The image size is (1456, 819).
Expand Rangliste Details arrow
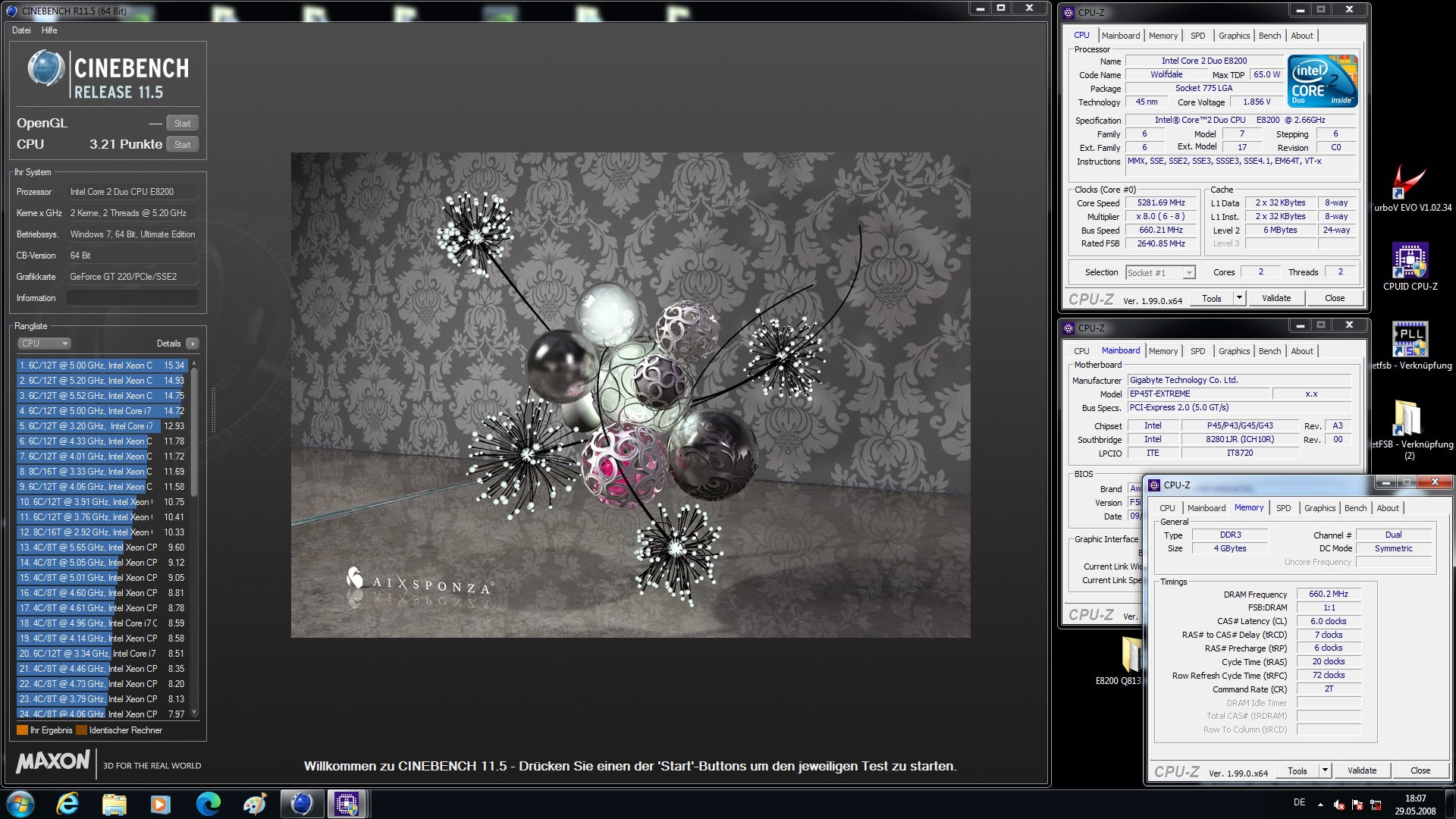(193, 344)
